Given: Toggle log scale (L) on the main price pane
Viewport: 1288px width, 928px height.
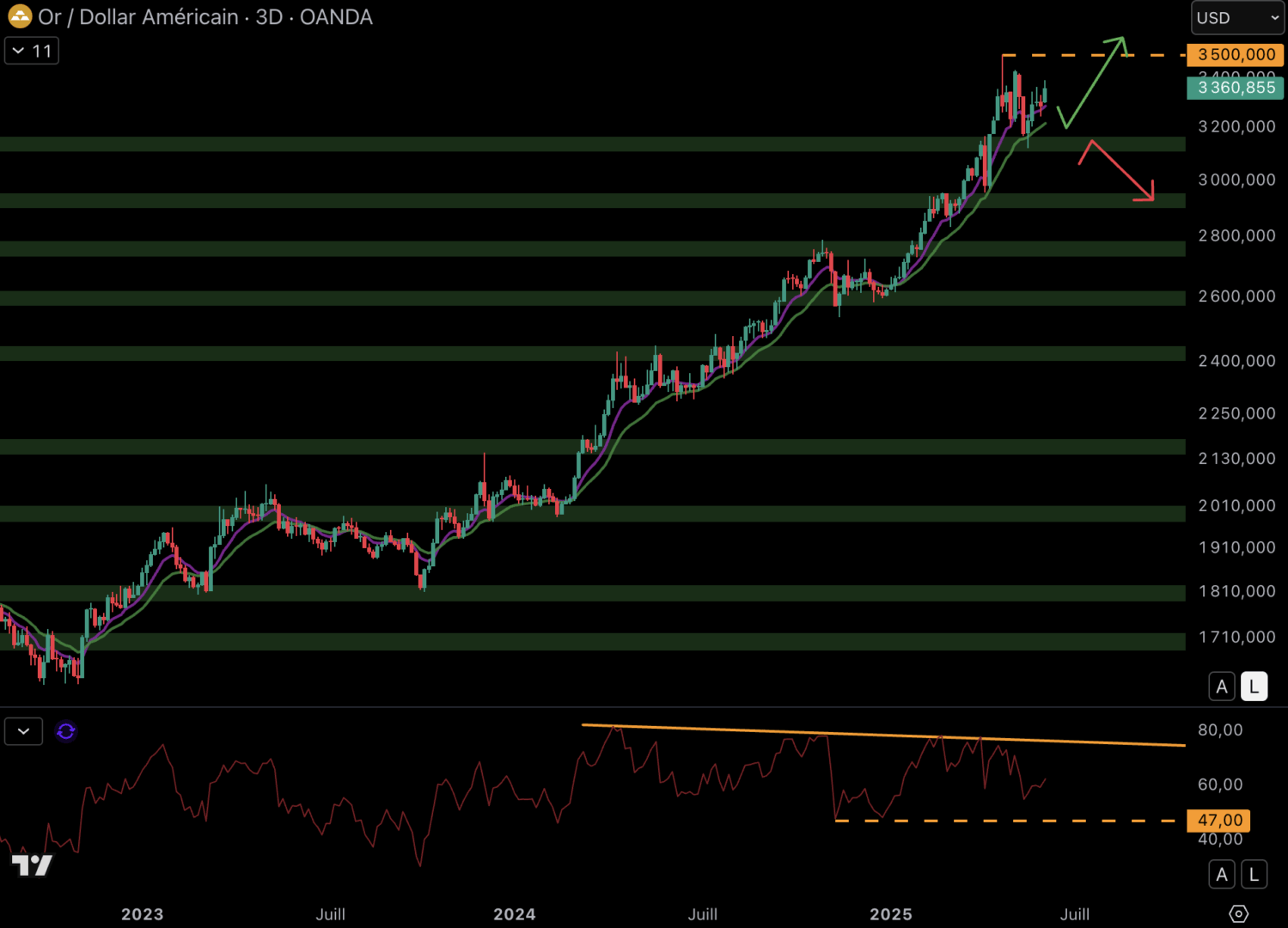Looking at the screenshot, I should click(1254, 687).
